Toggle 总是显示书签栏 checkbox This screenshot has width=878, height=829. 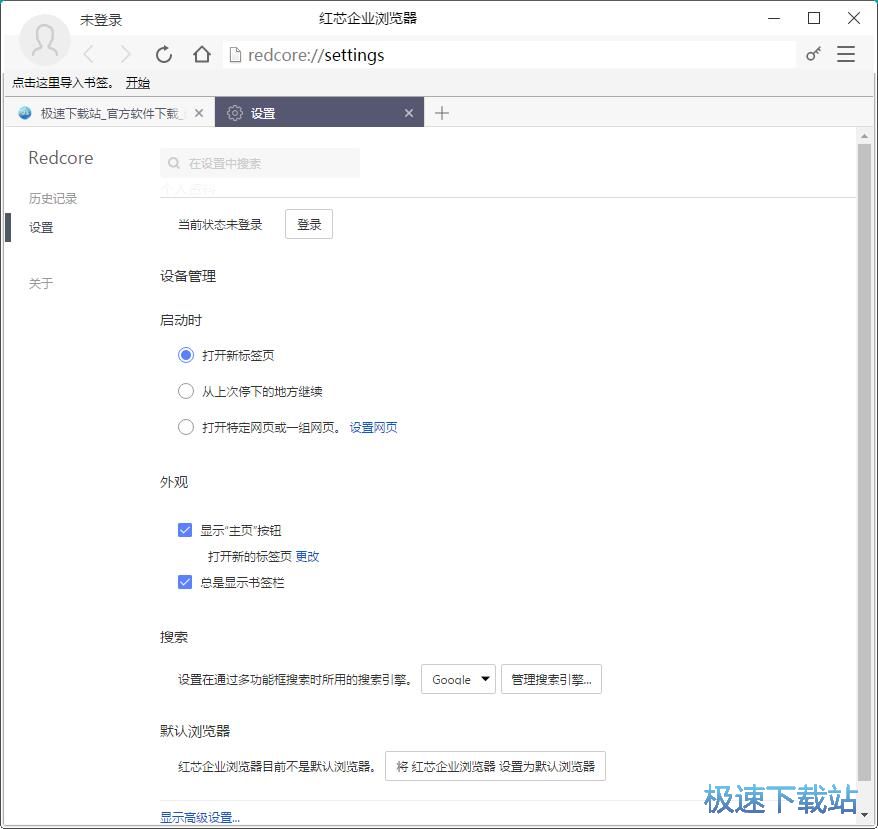coord(185,582)
